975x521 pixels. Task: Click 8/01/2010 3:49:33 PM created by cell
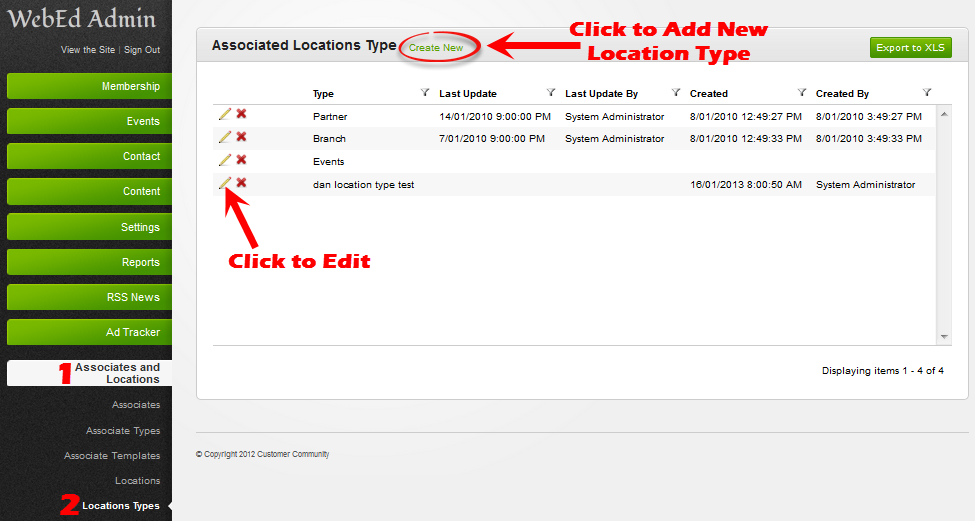(x=869, y=139)
